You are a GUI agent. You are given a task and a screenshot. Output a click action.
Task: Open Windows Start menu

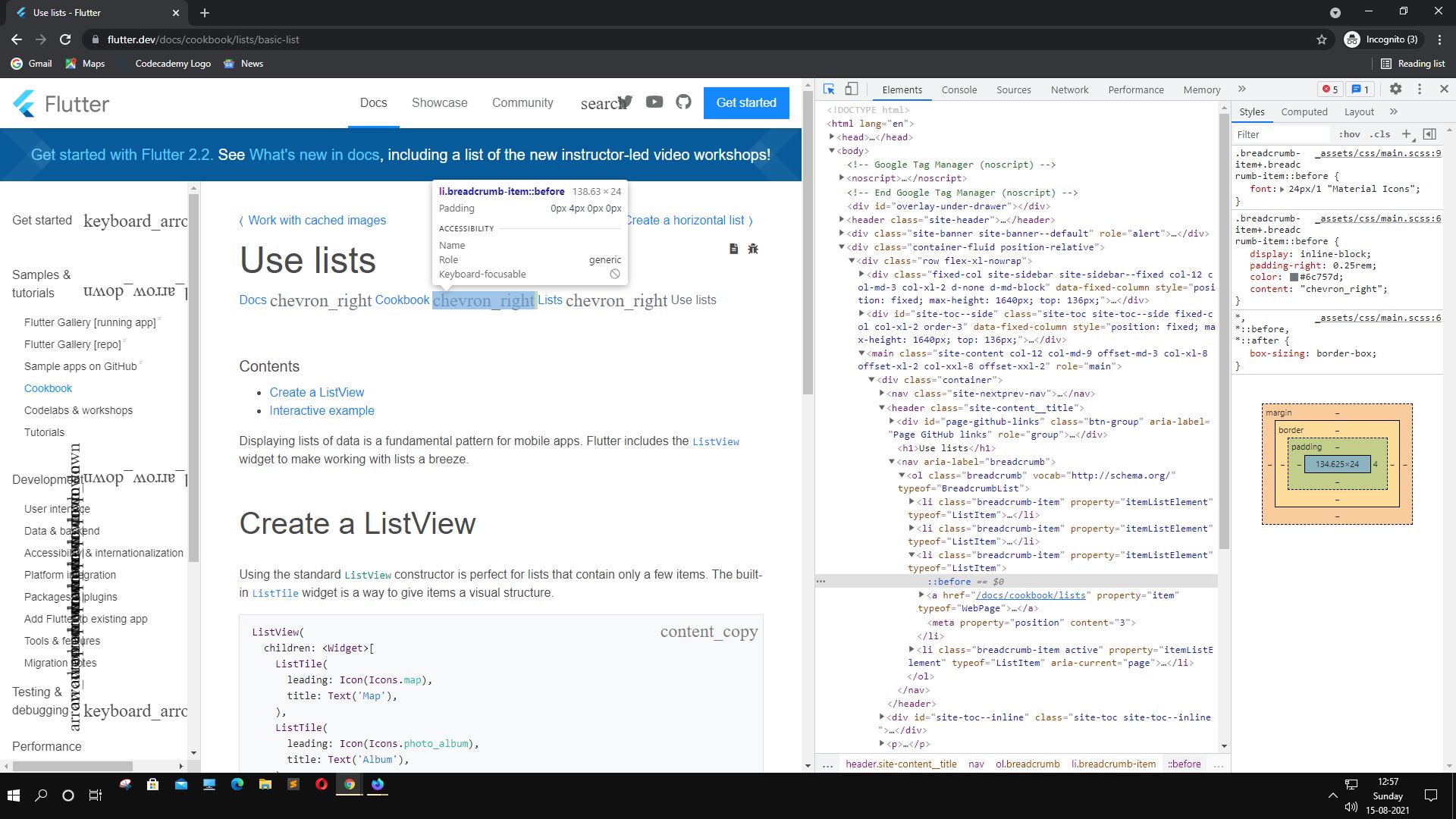pos(13,795)
